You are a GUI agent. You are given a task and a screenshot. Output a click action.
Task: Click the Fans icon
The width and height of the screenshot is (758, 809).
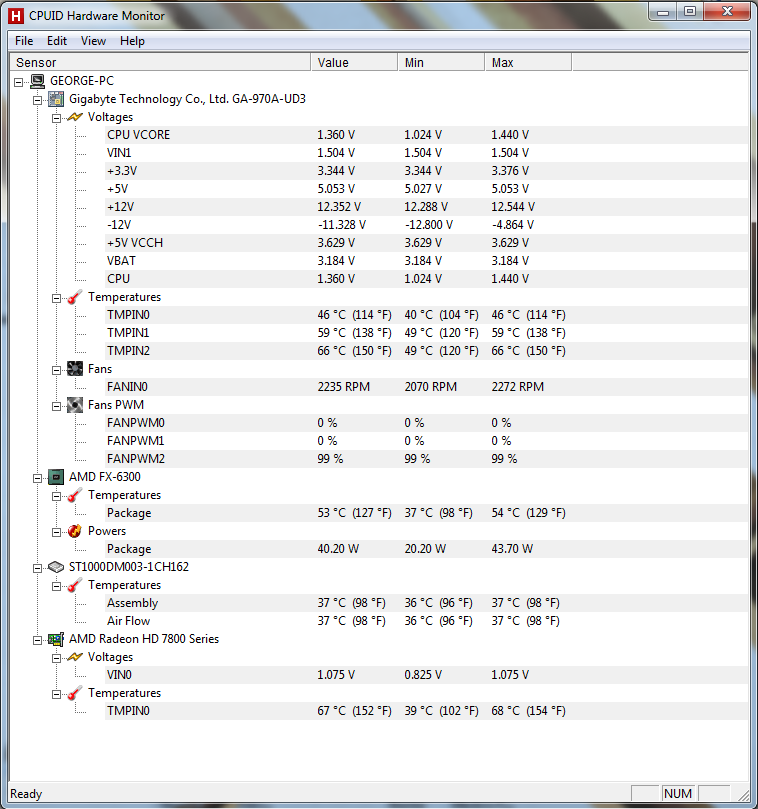pyautogui.click(x=75, y=369)
